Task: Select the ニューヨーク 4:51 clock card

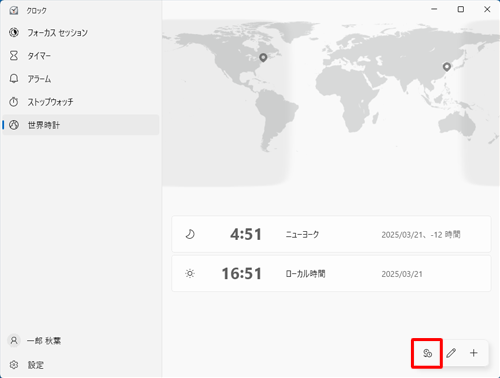Action: (x=331, y=234)
